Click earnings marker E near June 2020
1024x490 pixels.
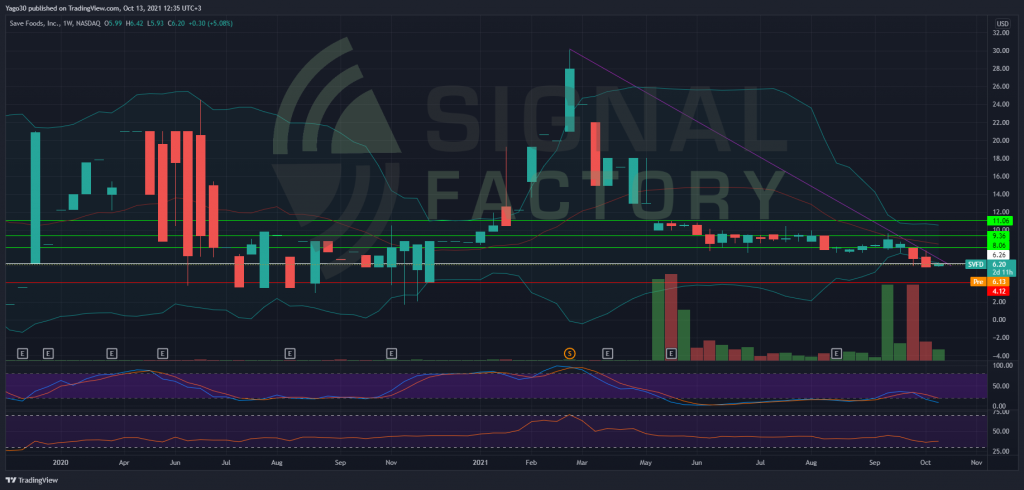(x=163, y=353)
